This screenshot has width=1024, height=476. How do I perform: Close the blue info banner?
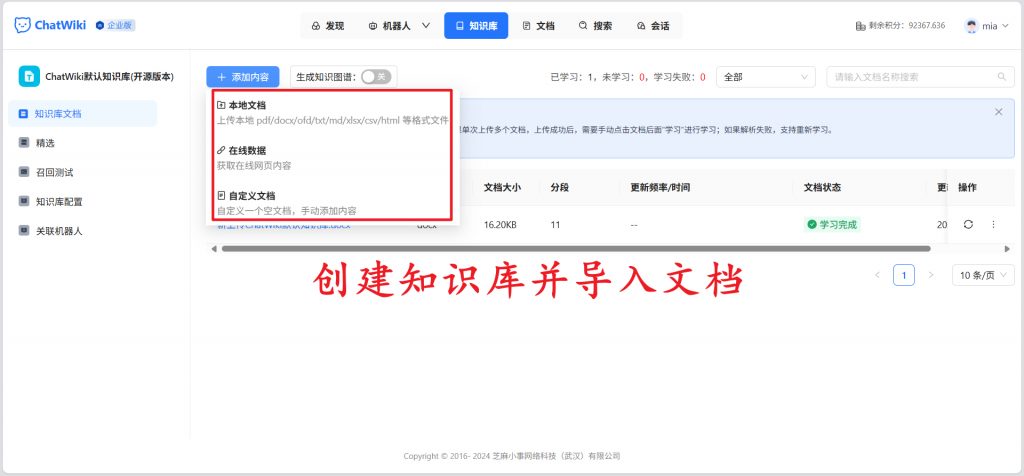click(998, 112)
